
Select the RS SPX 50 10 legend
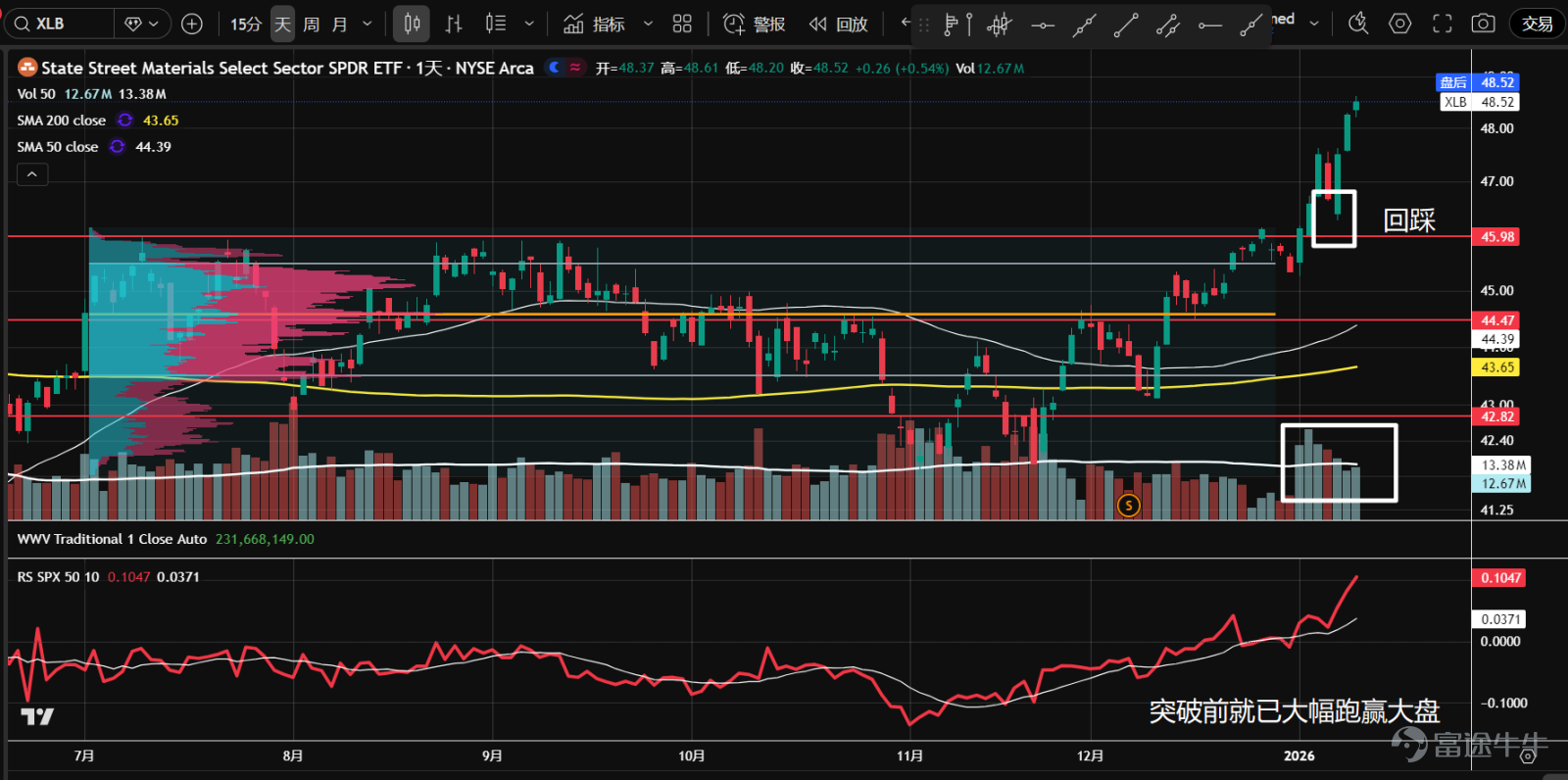pos(58,577)
